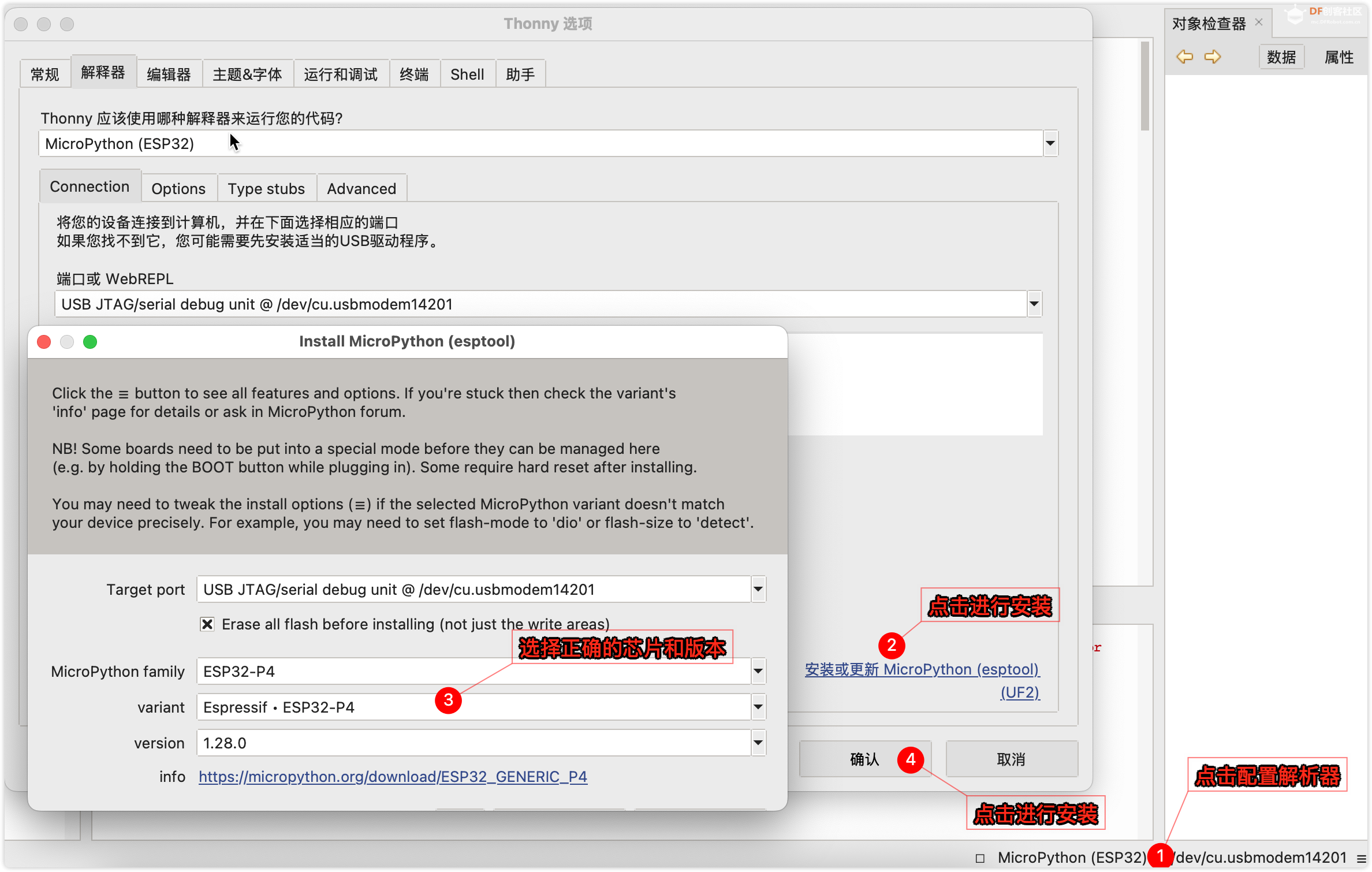Click the 确认 button
This screenshot has width=1372, height=872.
[x=864, y=758]
